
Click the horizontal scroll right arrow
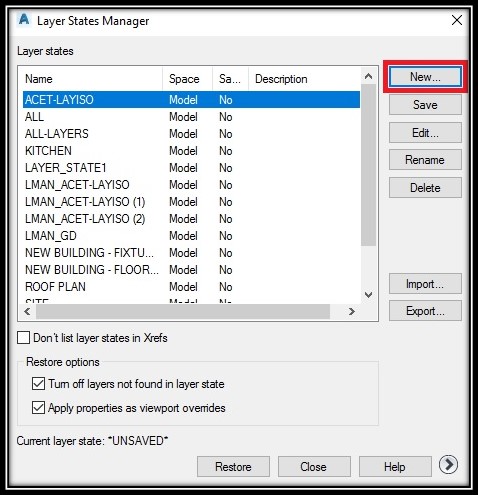351,311
